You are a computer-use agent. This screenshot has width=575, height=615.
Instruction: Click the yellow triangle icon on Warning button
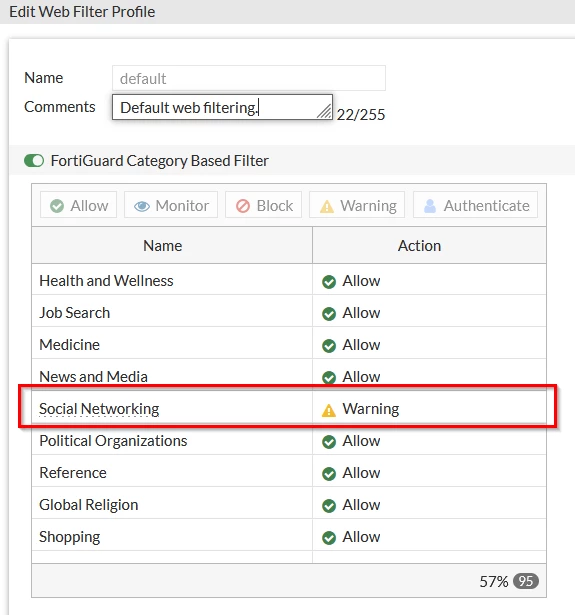(327, 206)
